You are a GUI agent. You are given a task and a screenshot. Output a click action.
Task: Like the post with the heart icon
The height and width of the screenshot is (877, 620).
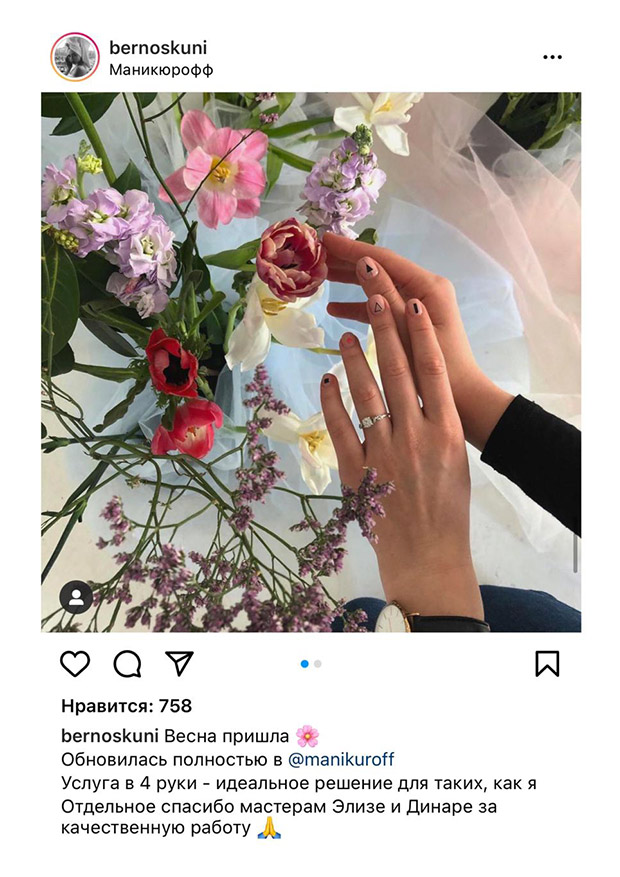coord(75,664)
